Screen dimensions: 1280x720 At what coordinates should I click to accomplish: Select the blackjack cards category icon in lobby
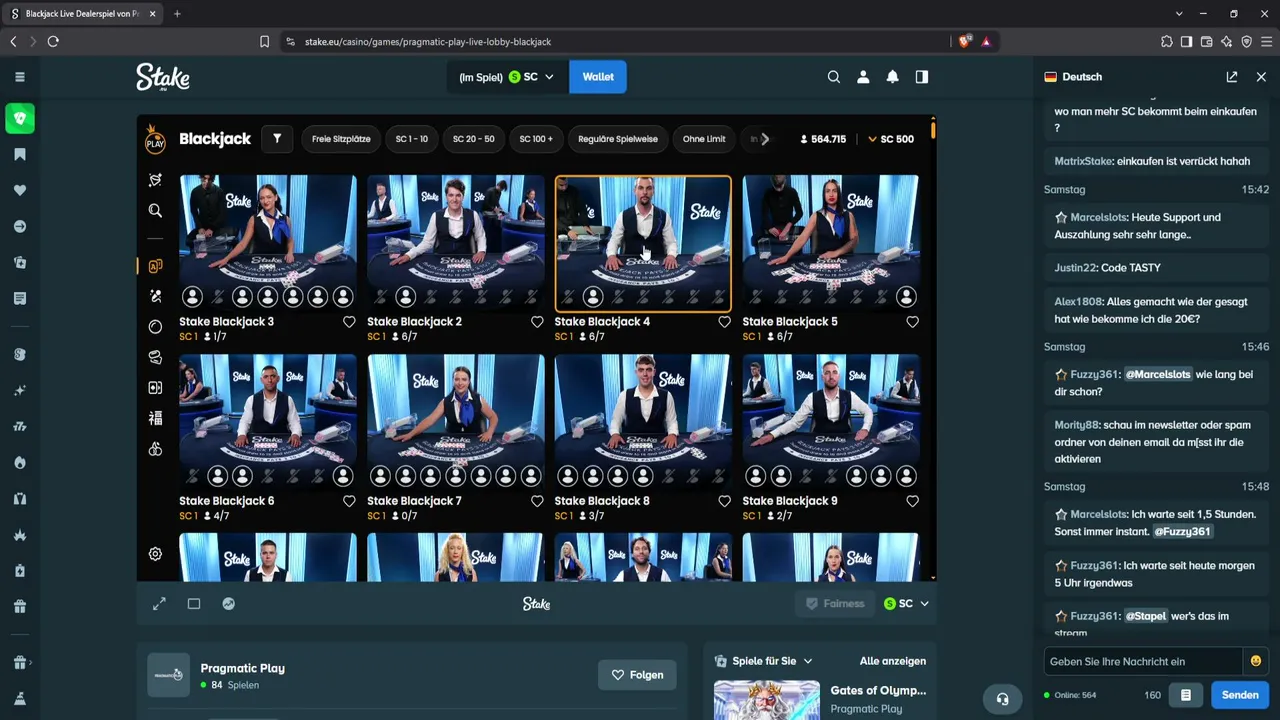click(x=155, y=266)
